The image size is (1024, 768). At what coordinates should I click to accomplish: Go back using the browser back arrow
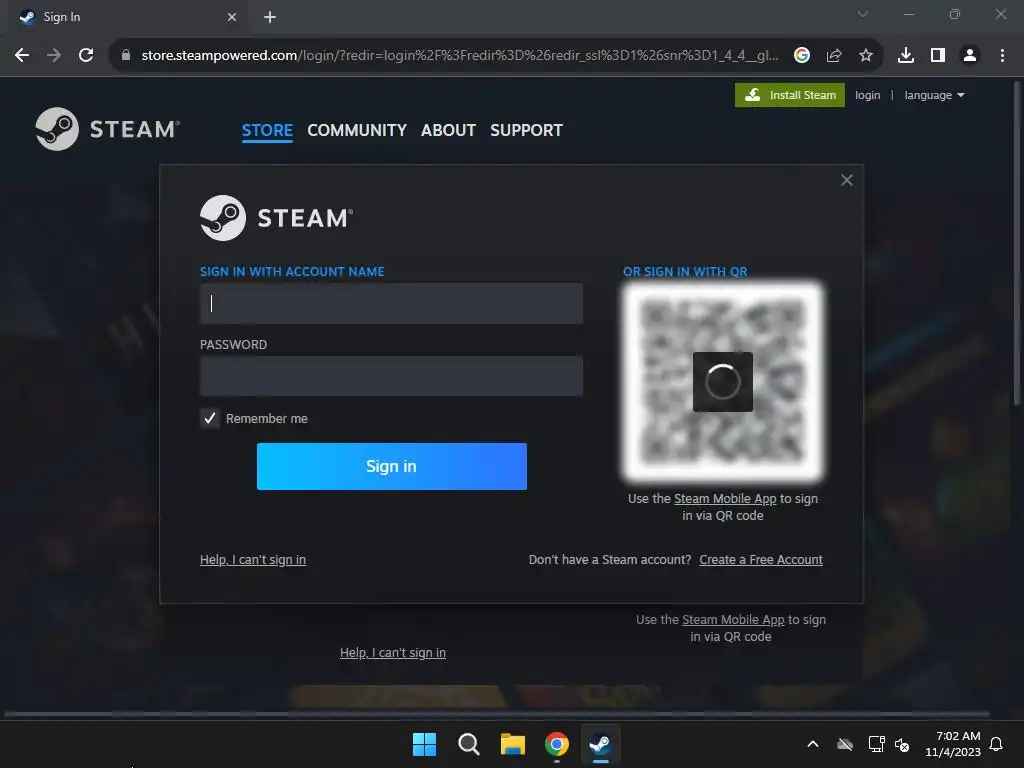tap(22, 56)
